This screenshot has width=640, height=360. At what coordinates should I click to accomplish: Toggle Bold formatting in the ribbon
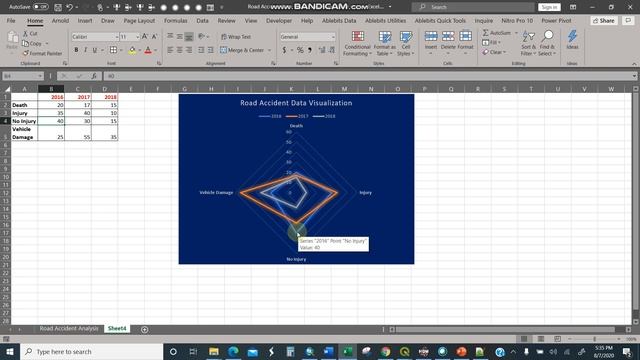coord(76,50)
